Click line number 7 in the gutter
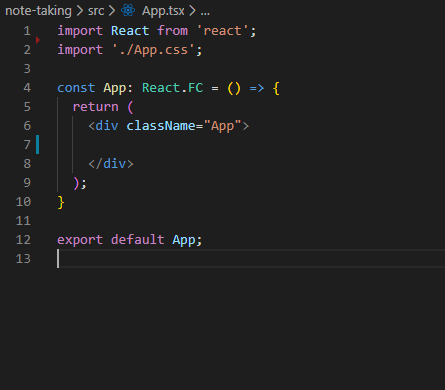This screenshot has width=445, height=390. point(27,145)
